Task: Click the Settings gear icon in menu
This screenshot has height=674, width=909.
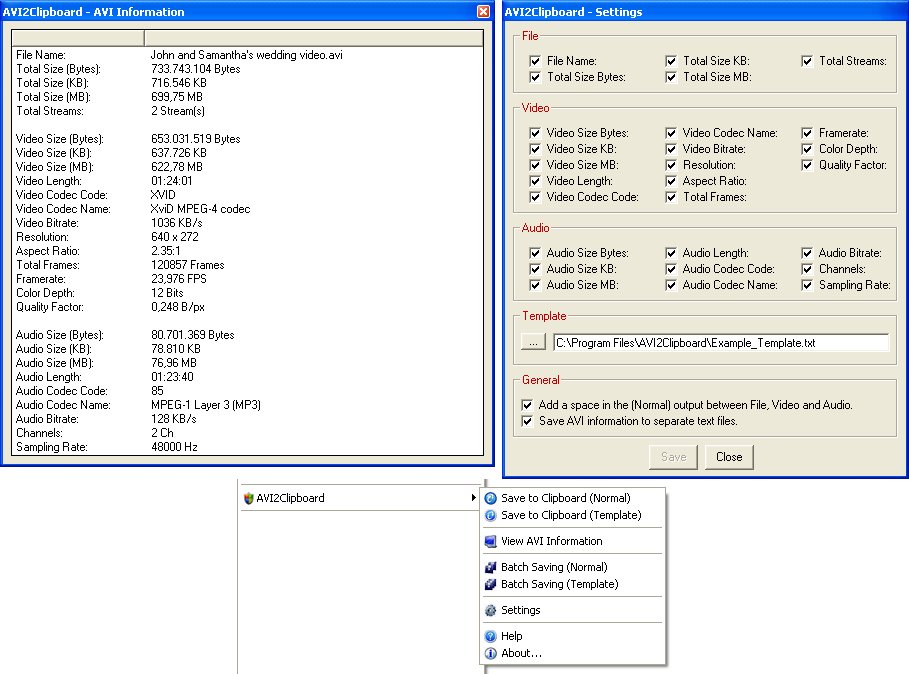Action: 490,610
